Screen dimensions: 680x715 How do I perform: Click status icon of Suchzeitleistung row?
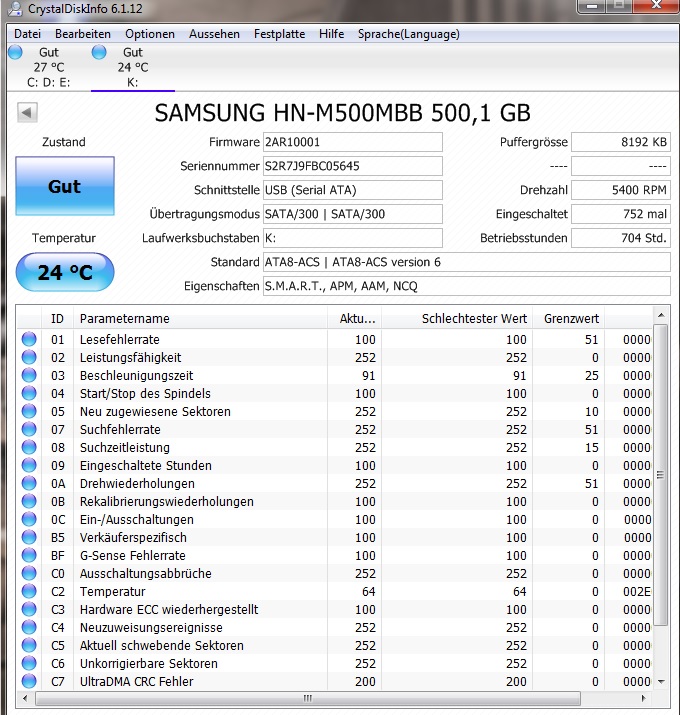[x=29, y=447]
